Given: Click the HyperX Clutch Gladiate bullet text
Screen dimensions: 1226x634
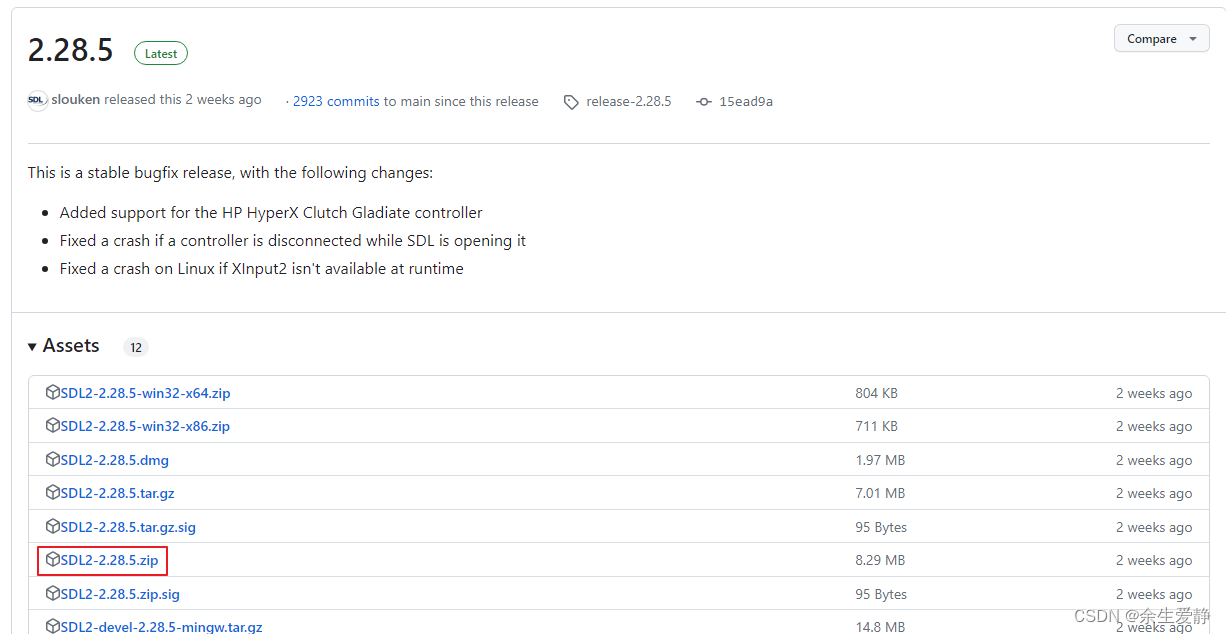Looking at the screenshot, I should (x=271, y=213).
